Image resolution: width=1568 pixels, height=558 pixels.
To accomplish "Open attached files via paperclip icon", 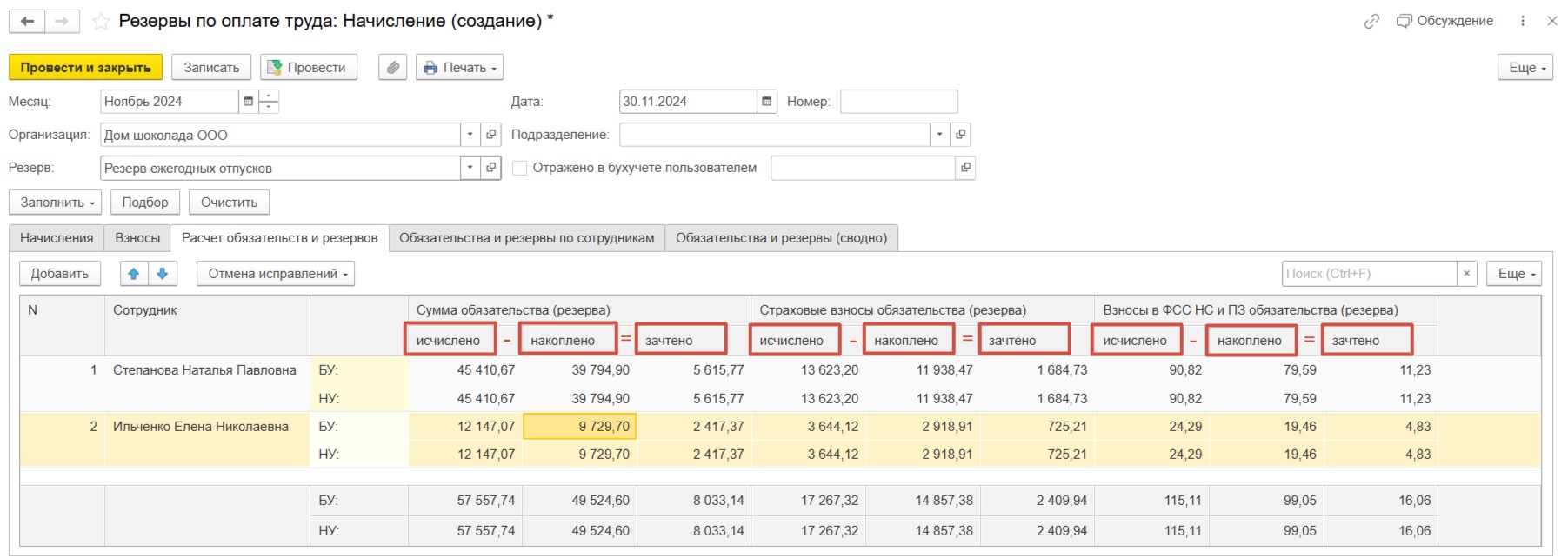I will (393, 67).
